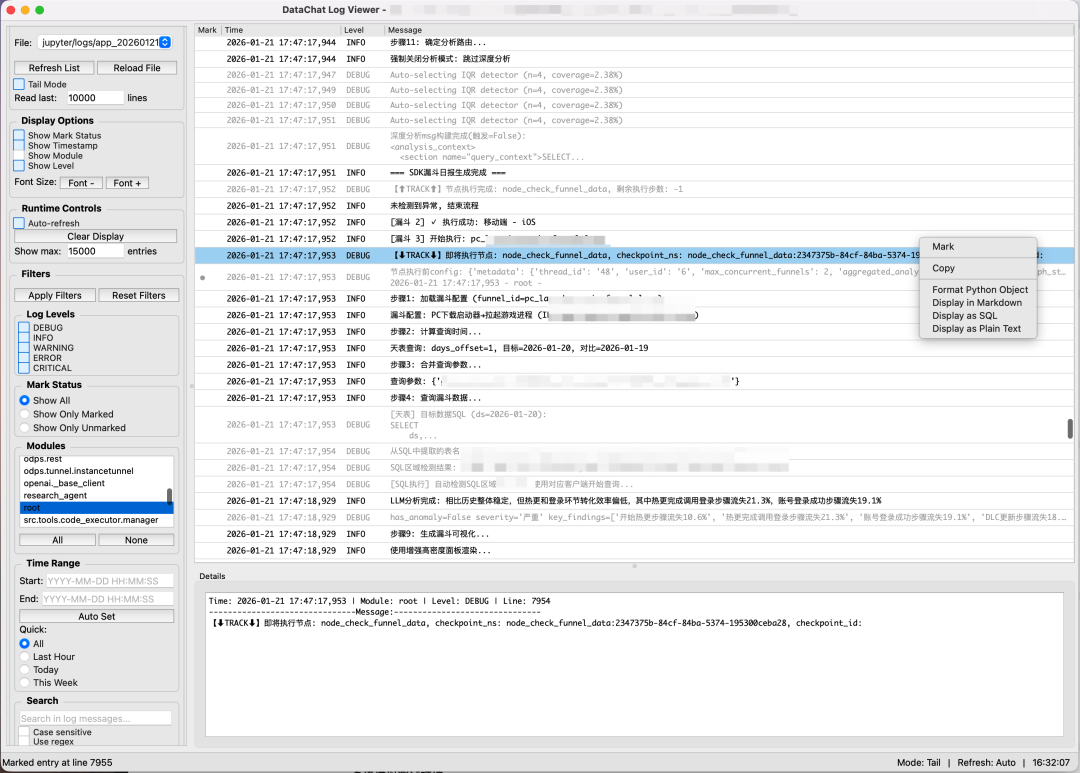1080x773 pixels.
Task: Click the Reload File button
Action: (137, 68)
